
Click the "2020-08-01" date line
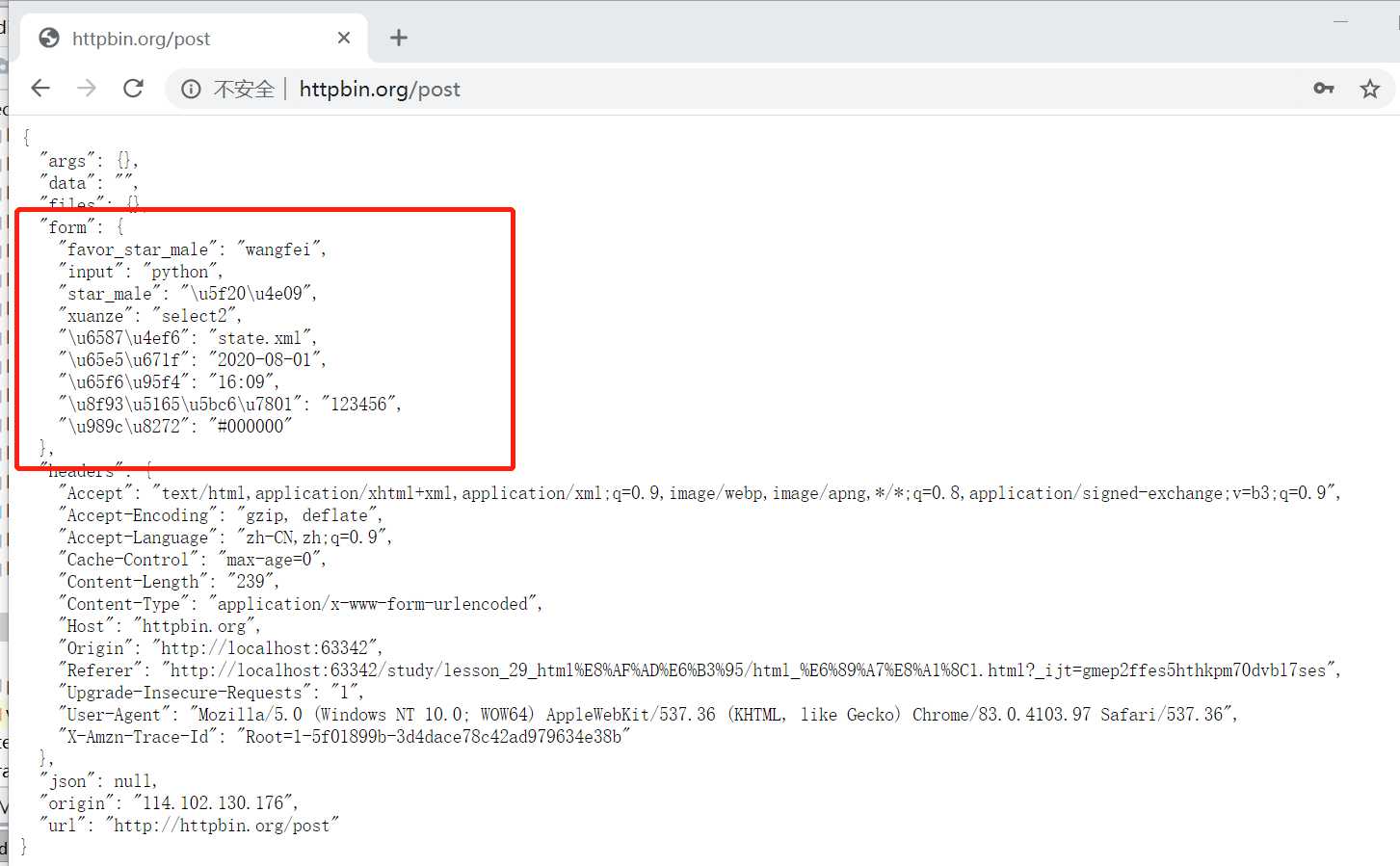click(193, 360)
